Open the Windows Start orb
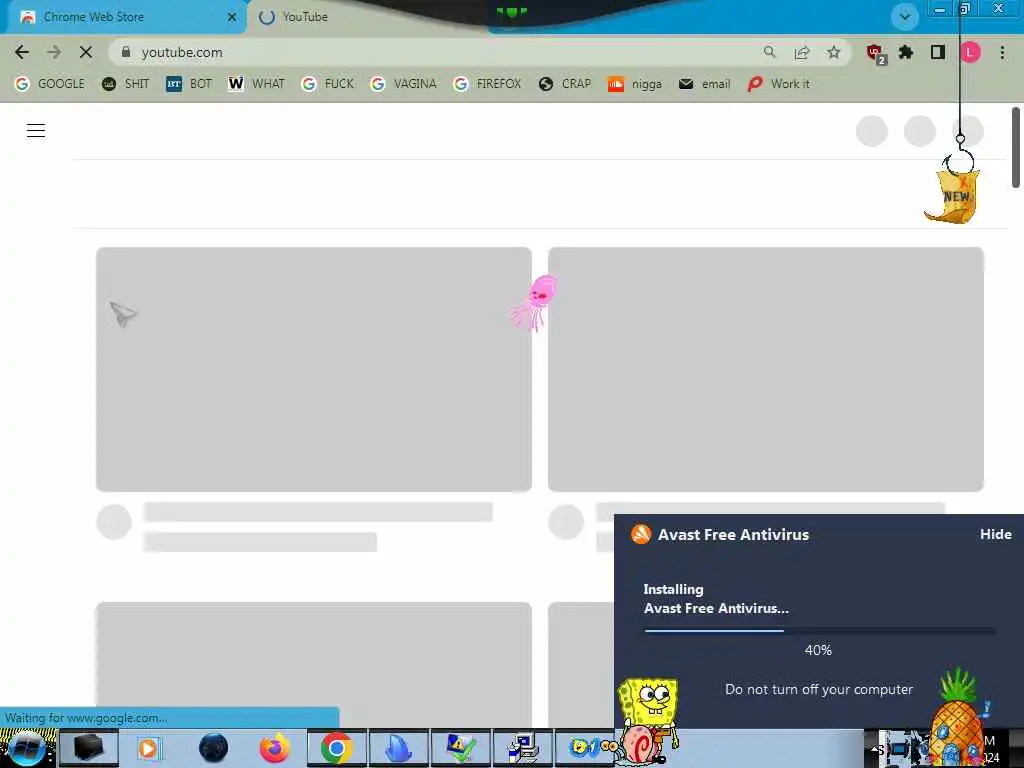The width and height of the screenshot is (1024, 768). pos(27,748)
